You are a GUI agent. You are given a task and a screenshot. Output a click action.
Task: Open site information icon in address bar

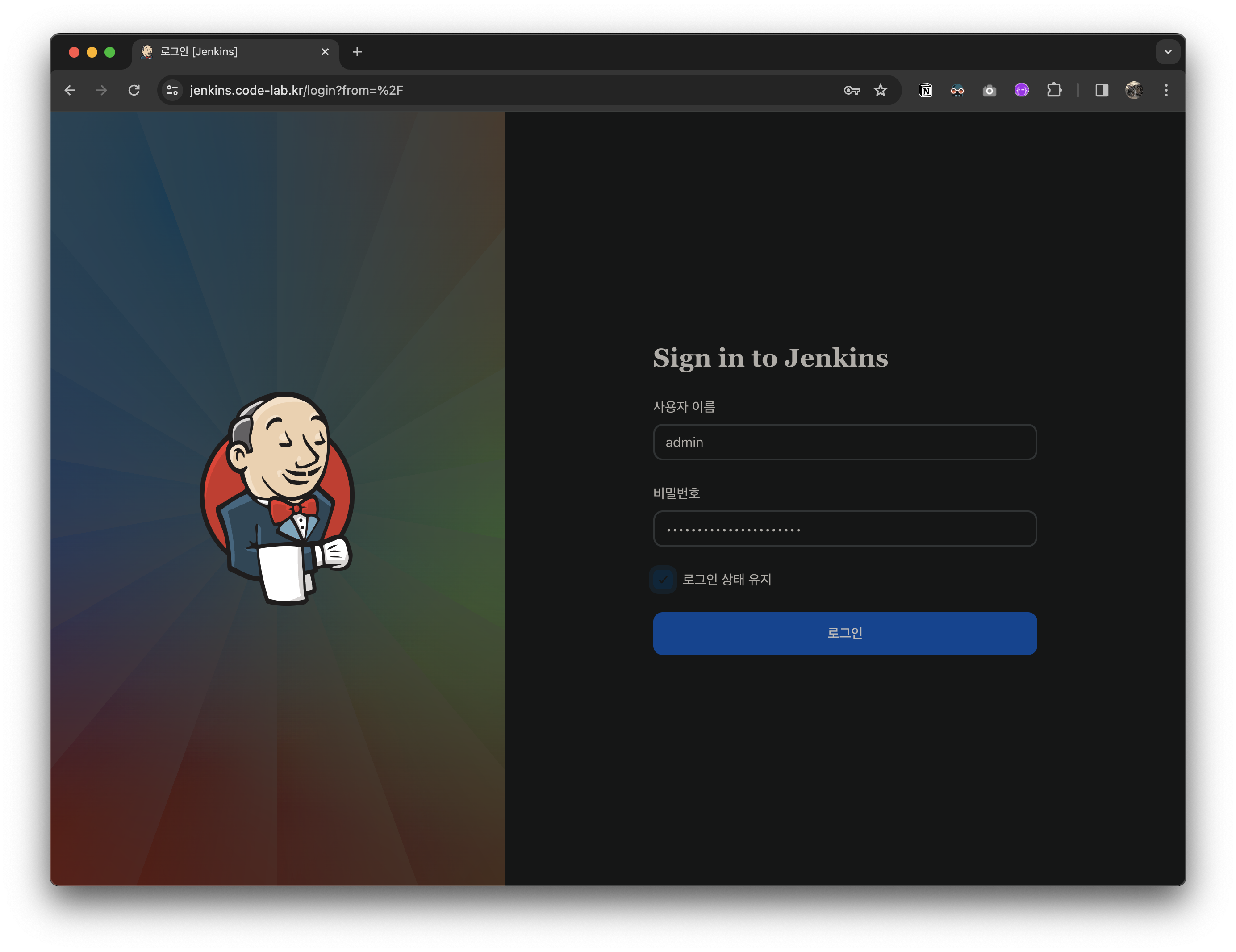tap(173, 91)
